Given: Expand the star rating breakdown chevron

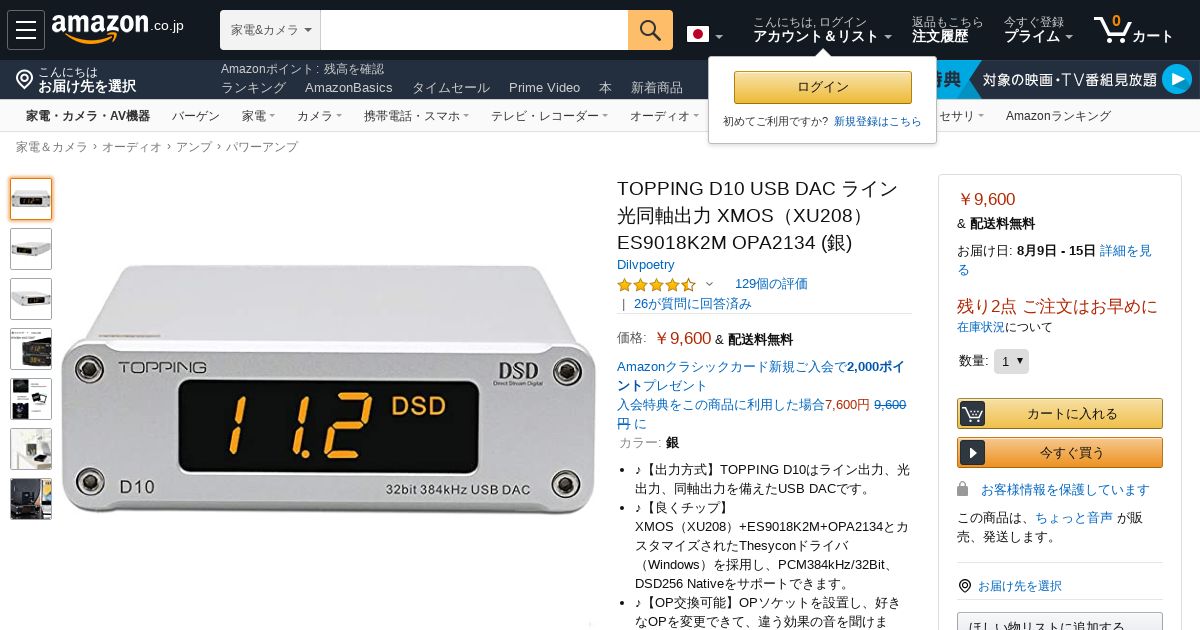Looking at the screenshot, I should tap(709, 284).
